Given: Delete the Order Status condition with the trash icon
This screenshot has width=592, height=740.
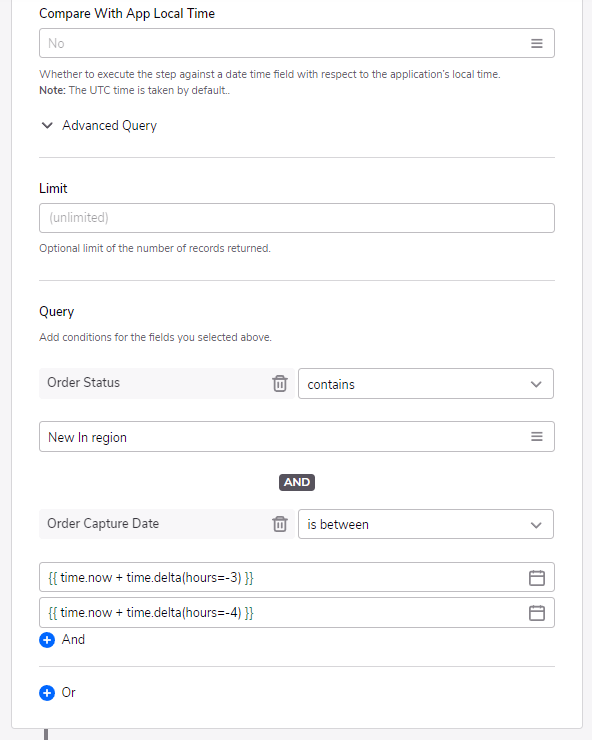Looking at the screenshot, I should tap(279, 383).
